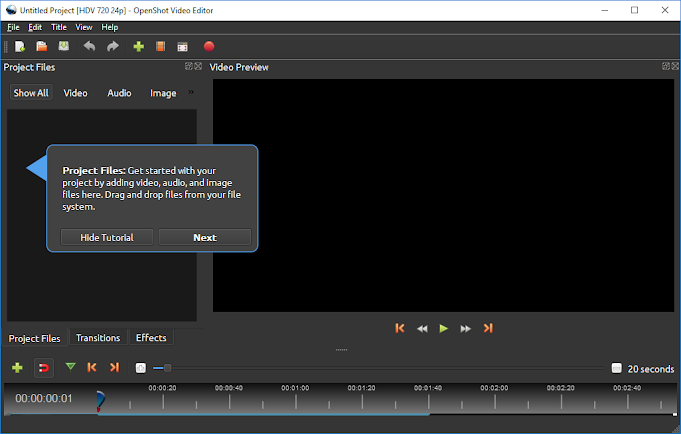Viewport: 681px width, 434px height.
Task: Switch to the Transitions tab
Action: 98,338
